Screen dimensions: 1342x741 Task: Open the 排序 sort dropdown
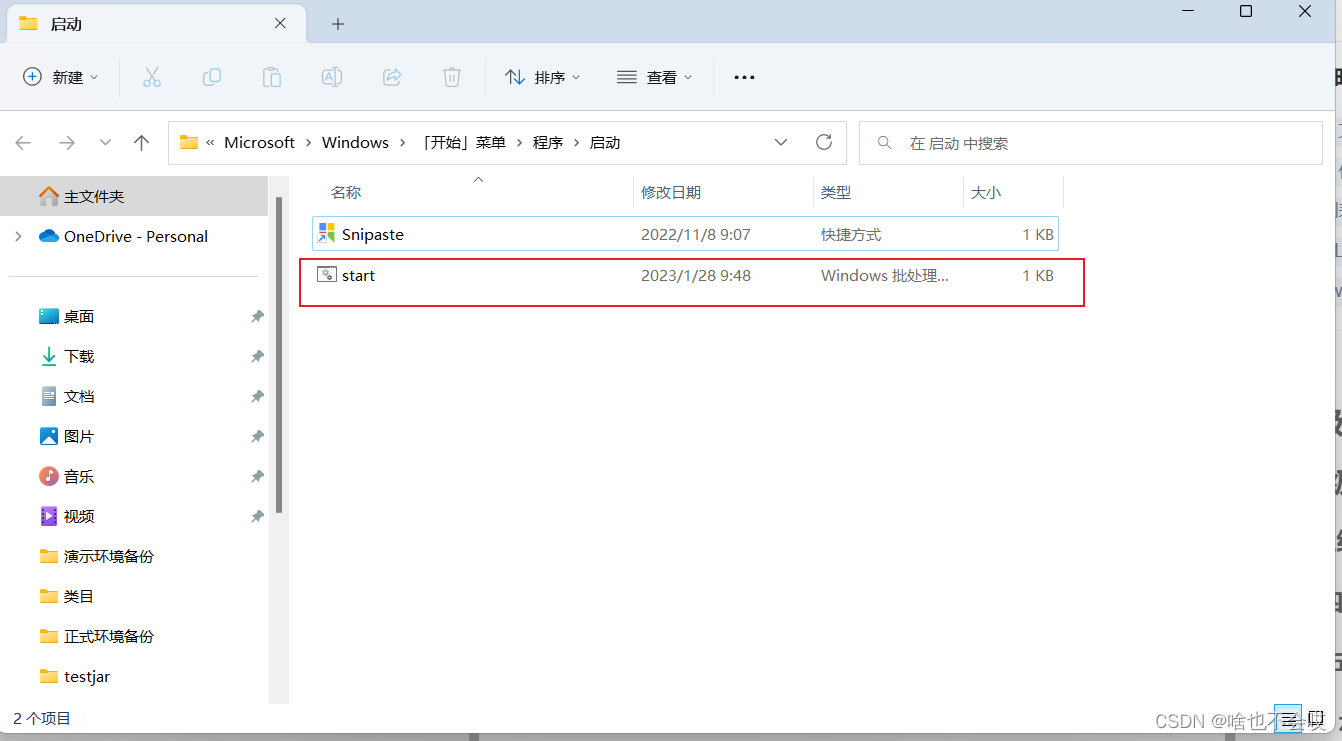pyautogui.click(x=542, y=77)
